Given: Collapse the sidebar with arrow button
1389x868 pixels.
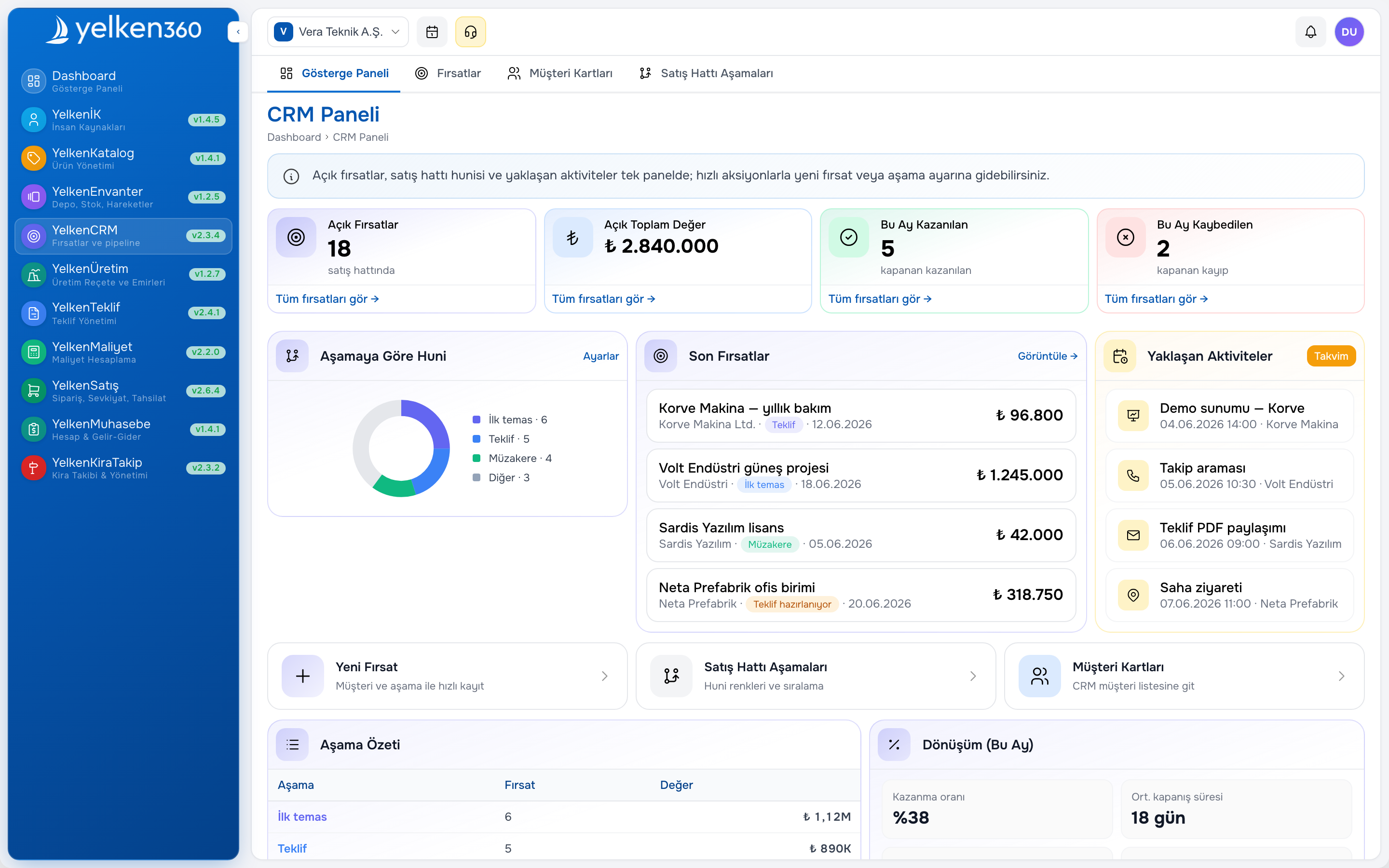Looking at the screenshot, I should pos(238,31).
